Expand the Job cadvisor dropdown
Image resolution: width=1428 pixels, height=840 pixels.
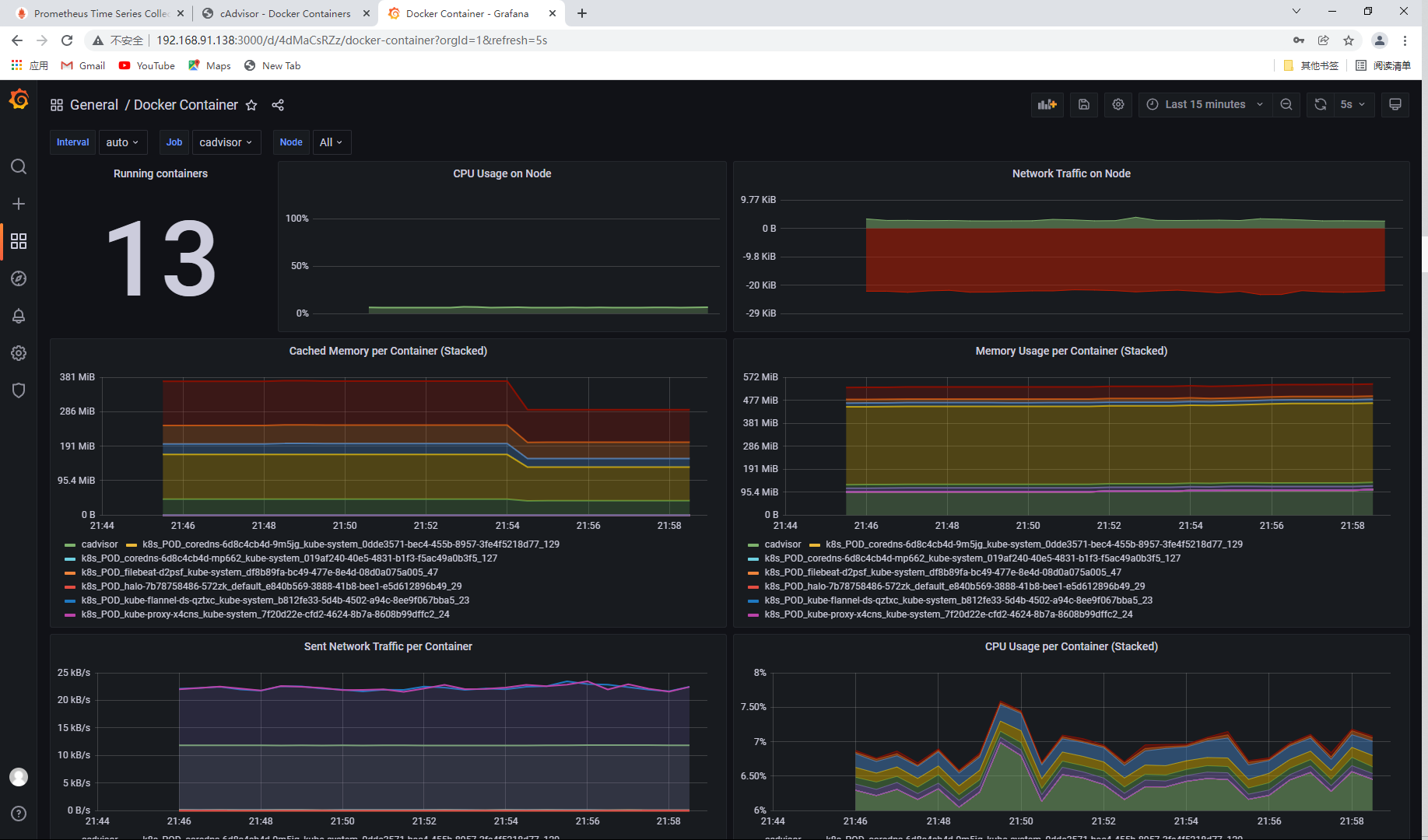click(x=226, y=142)
